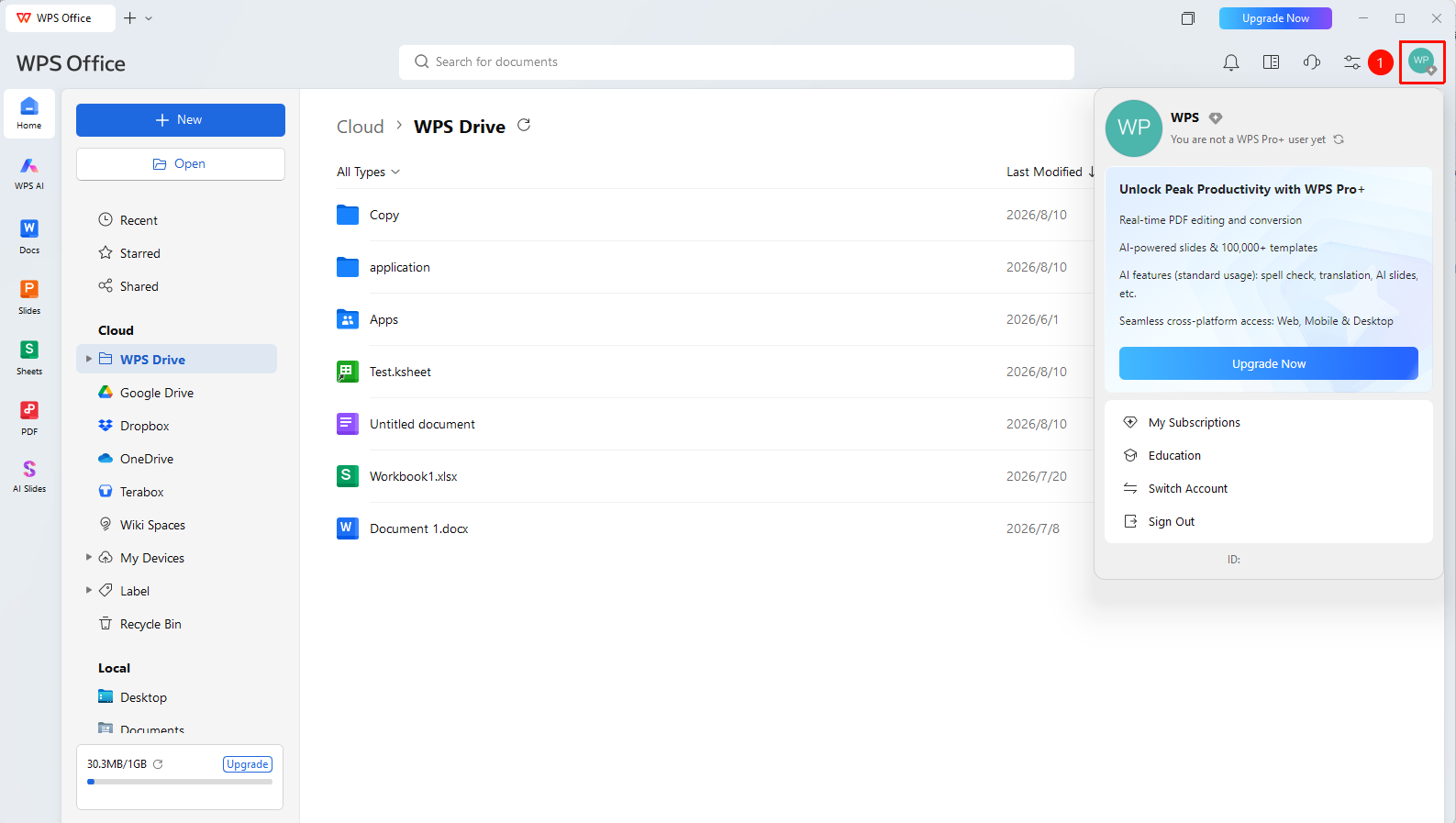Open the Slides app icon

coord(29,296)
